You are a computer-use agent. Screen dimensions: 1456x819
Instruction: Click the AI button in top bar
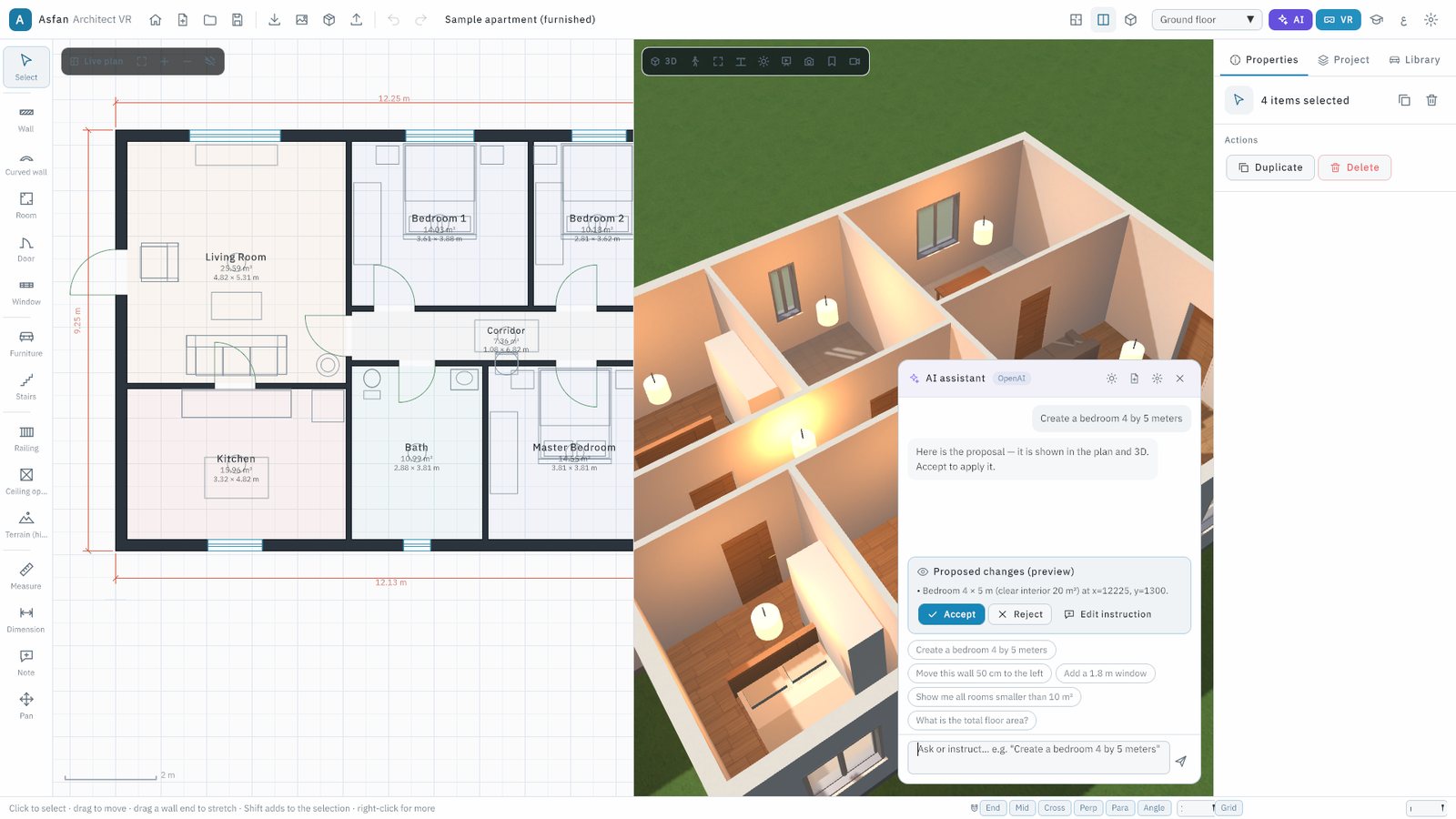pos(1291,19)
